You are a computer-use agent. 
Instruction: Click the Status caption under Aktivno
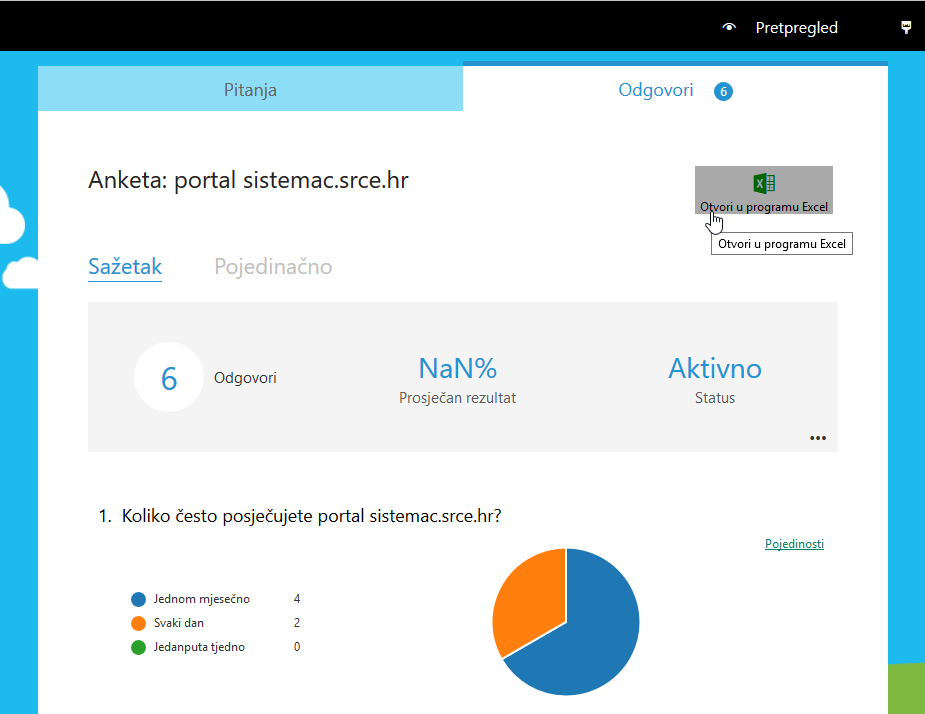click(714, 398)
